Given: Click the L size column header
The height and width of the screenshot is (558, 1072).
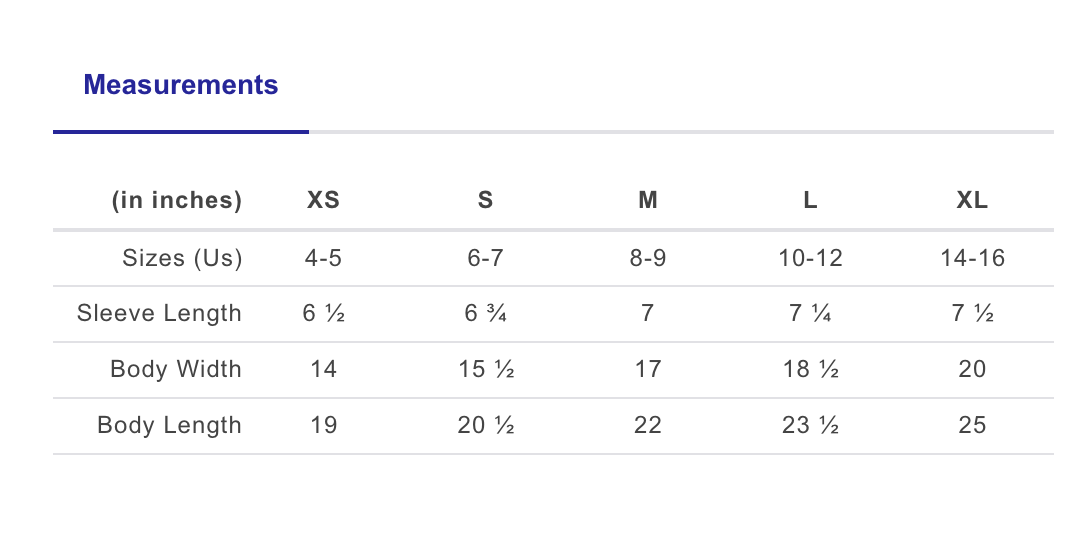Looking at the screenshot, I should coord(810,200).
